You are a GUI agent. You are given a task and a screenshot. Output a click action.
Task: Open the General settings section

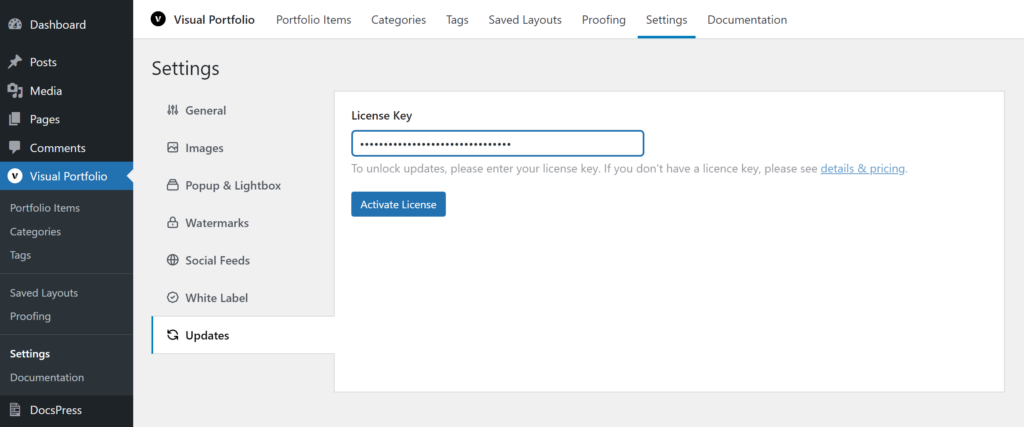tap(205, 110)
